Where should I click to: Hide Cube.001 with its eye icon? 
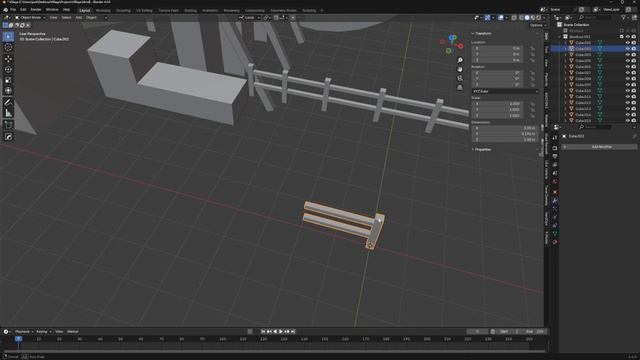(628, 42)
